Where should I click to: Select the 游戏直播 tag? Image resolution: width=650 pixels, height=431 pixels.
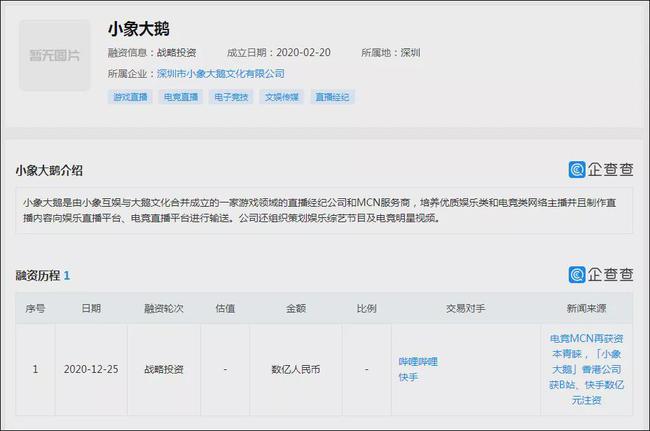[130, 97]
